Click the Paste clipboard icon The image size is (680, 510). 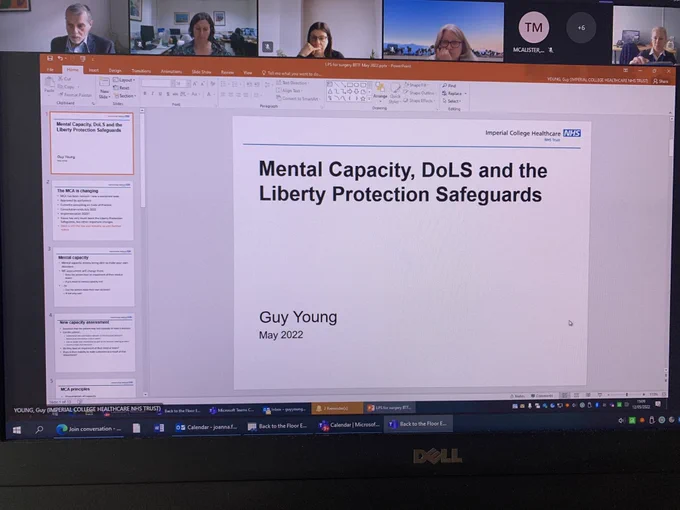pos(49,84)
